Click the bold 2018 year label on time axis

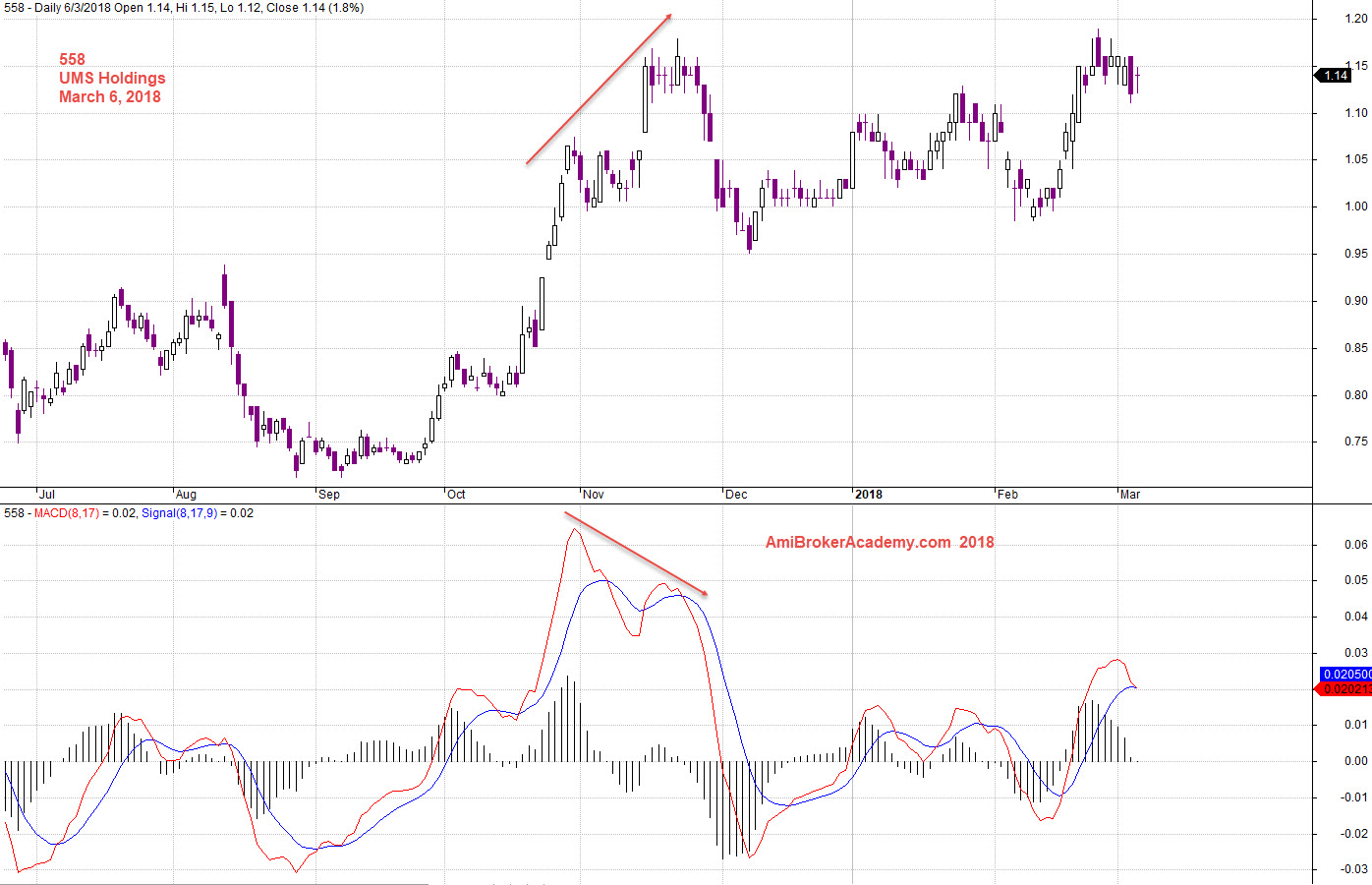click(x=869, y=495)
